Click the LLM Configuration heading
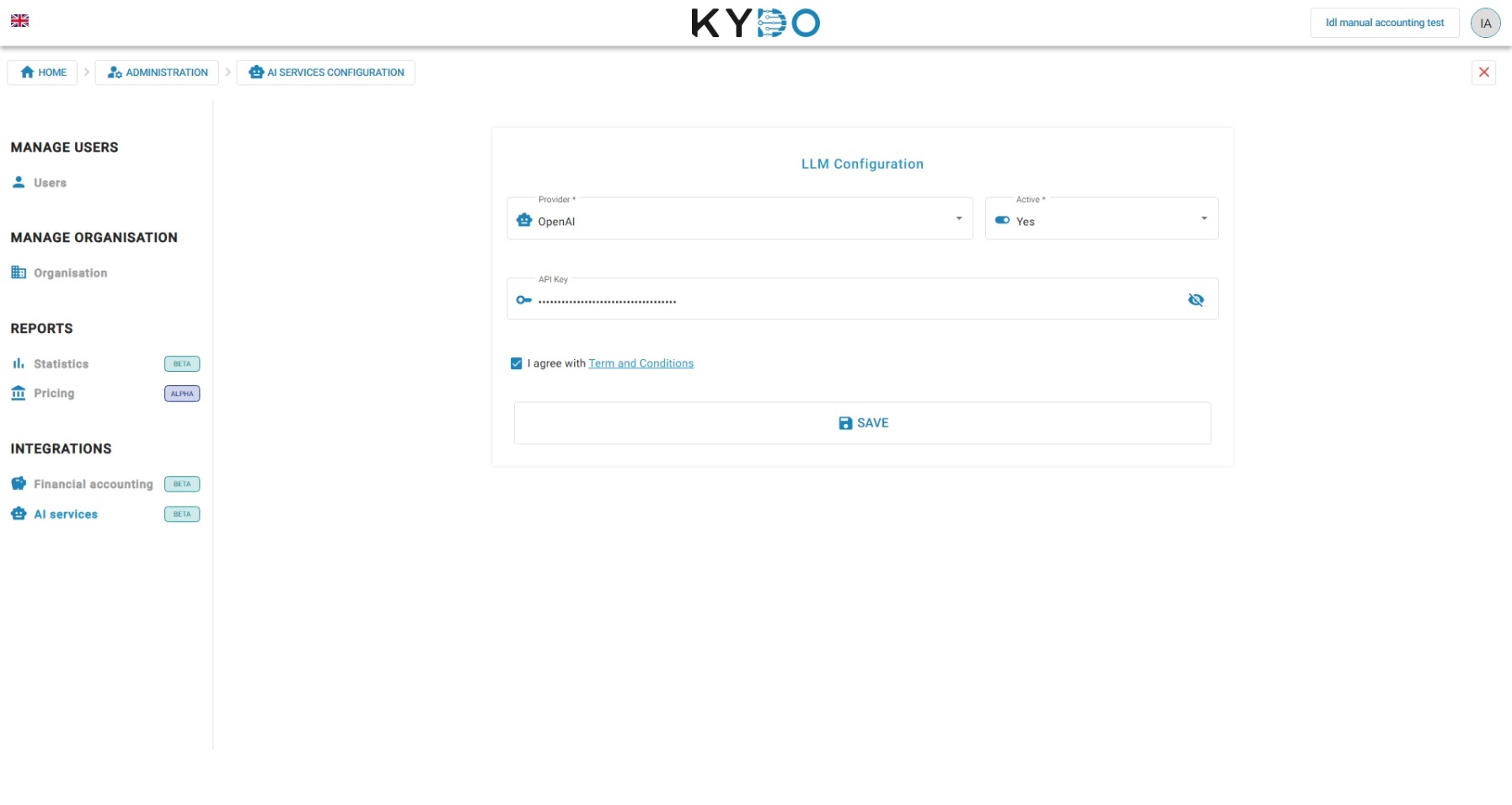The height and width of the screenshot is (805, 1512). pyautogui.click(x=862, y=164)
